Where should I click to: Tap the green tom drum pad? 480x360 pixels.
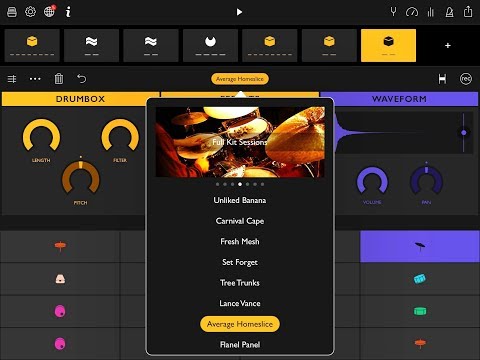click(x=420, y=311)
